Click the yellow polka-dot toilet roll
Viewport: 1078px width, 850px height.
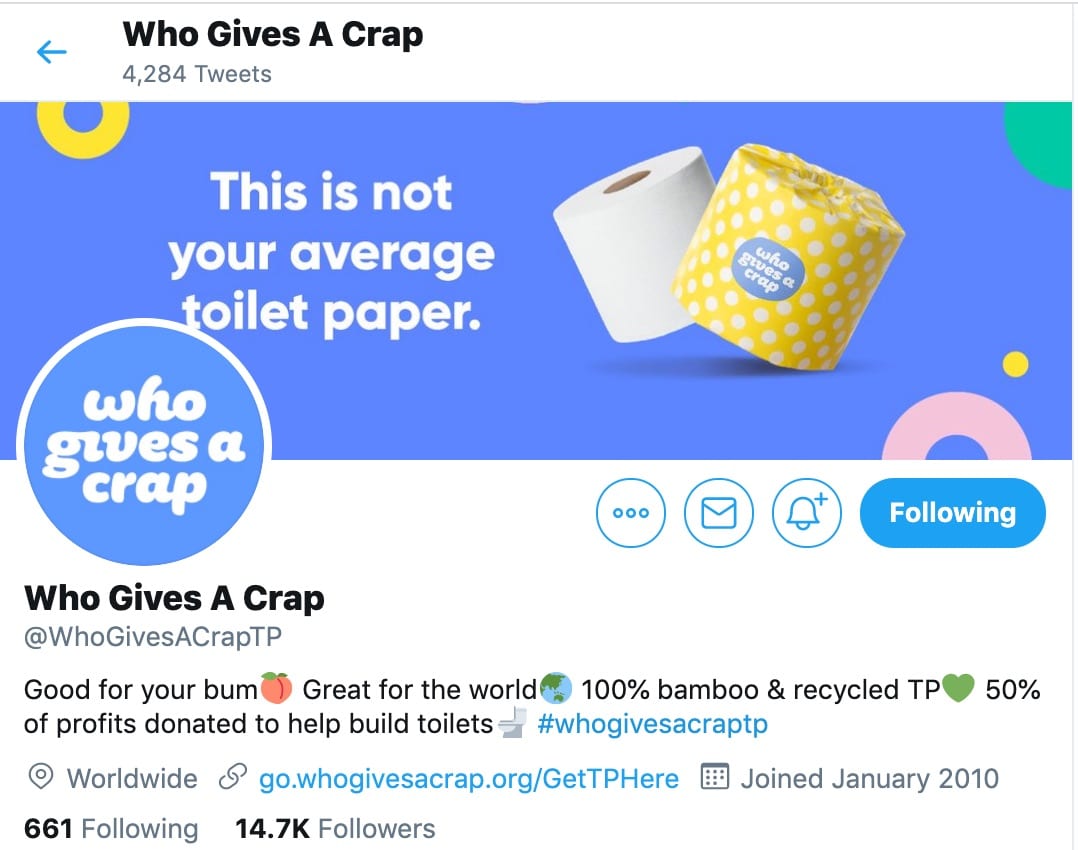[788, 256]
